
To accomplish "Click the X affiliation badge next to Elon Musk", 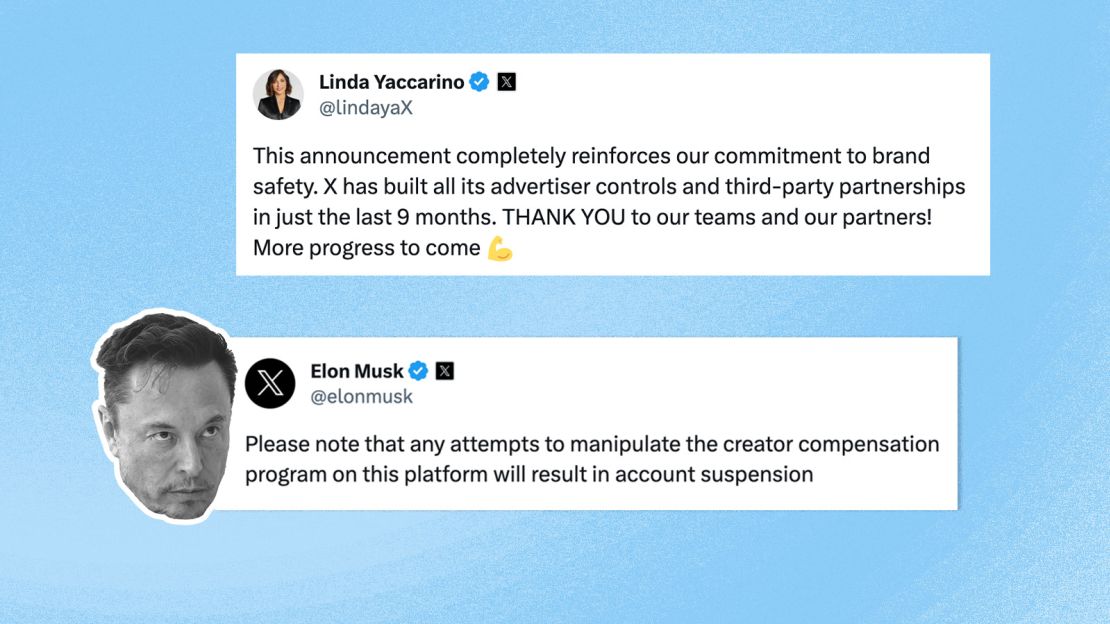I will [x=445, y=371].
